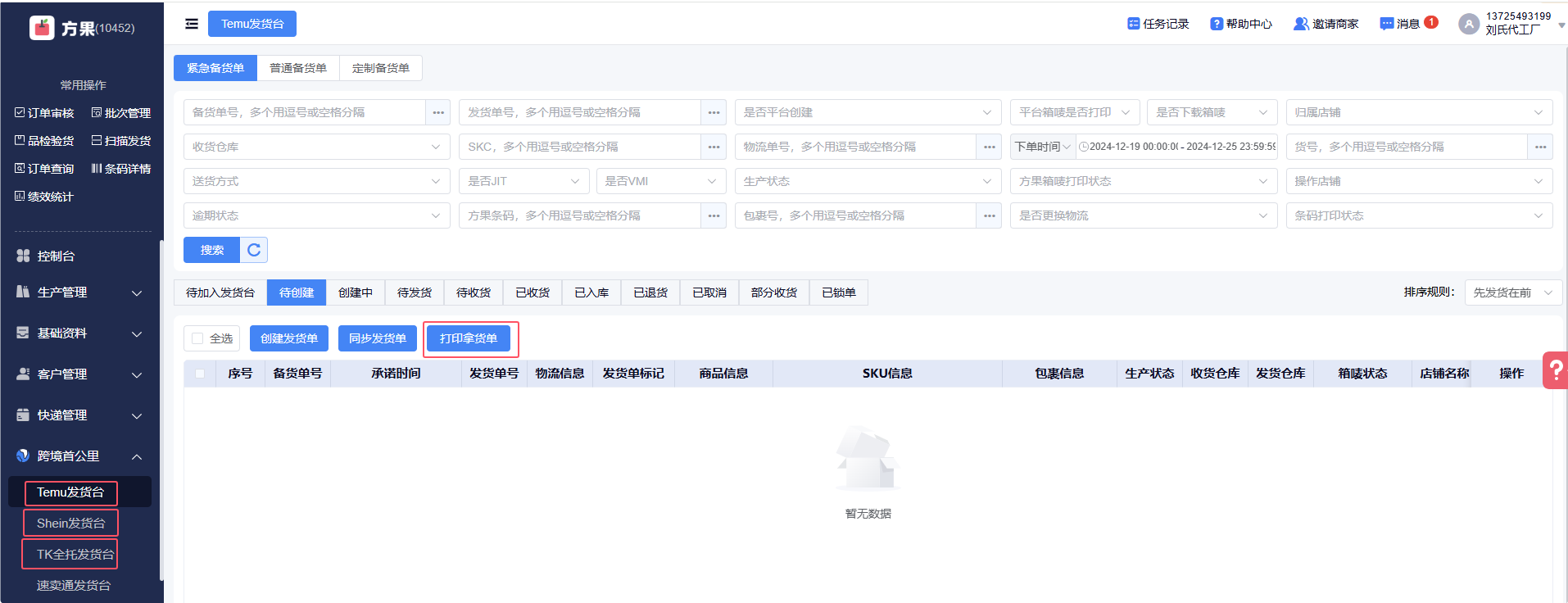Tick the 全选 select all checkbox
This screenshot has width=1568, height=603.
(197, 338)
